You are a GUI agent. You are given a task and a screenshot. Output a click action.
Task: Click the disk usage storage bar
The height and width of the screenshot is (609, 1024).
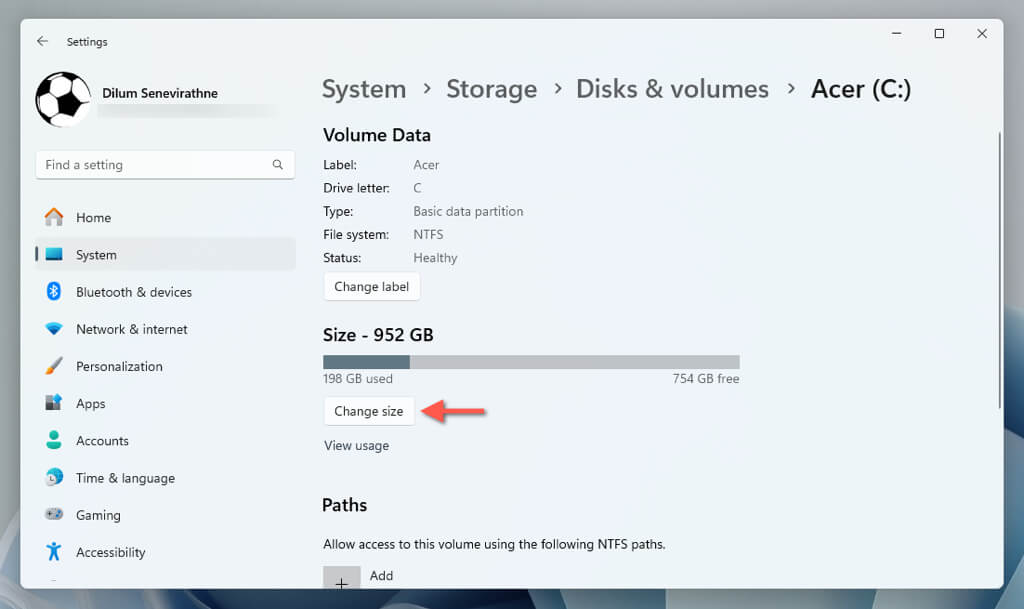coord(531,362)
